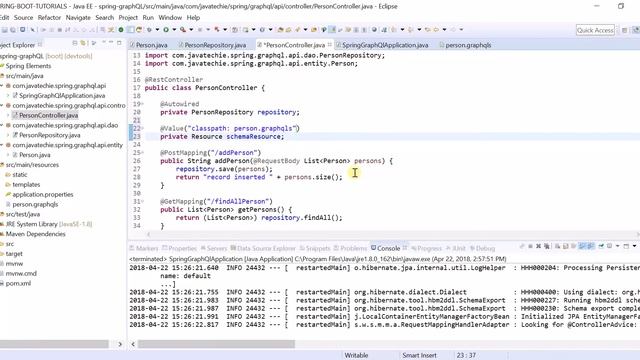Open the Open Console dropdown arrow
This screenshot has width=640, height=360.
point(634,246)
